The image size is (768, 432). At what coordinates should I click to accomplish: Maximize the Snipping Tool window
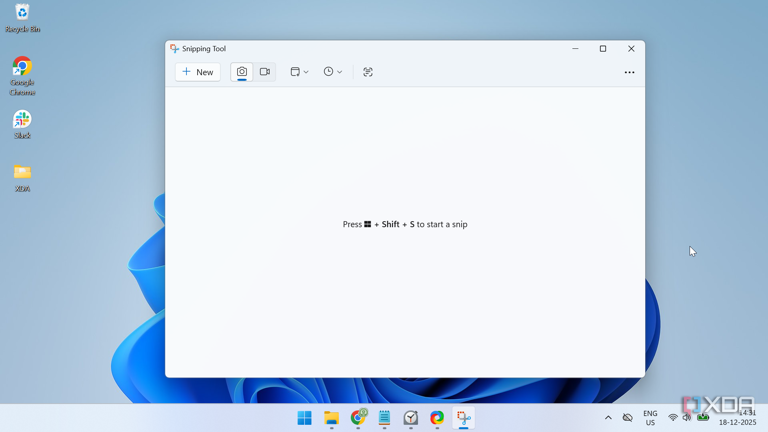(603, 48)
